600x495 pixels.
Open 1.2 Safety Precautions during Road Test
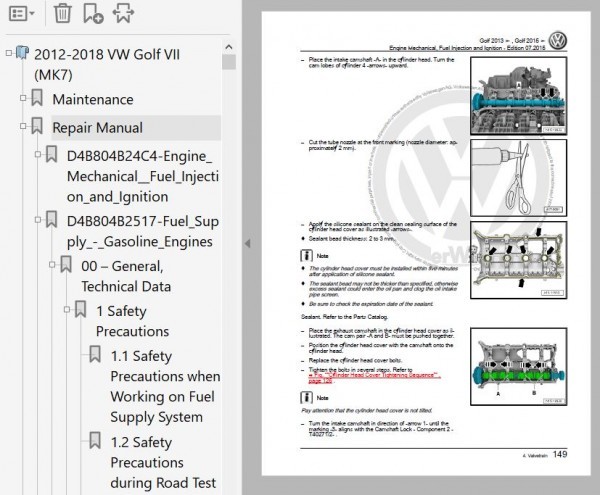point(163,462)
